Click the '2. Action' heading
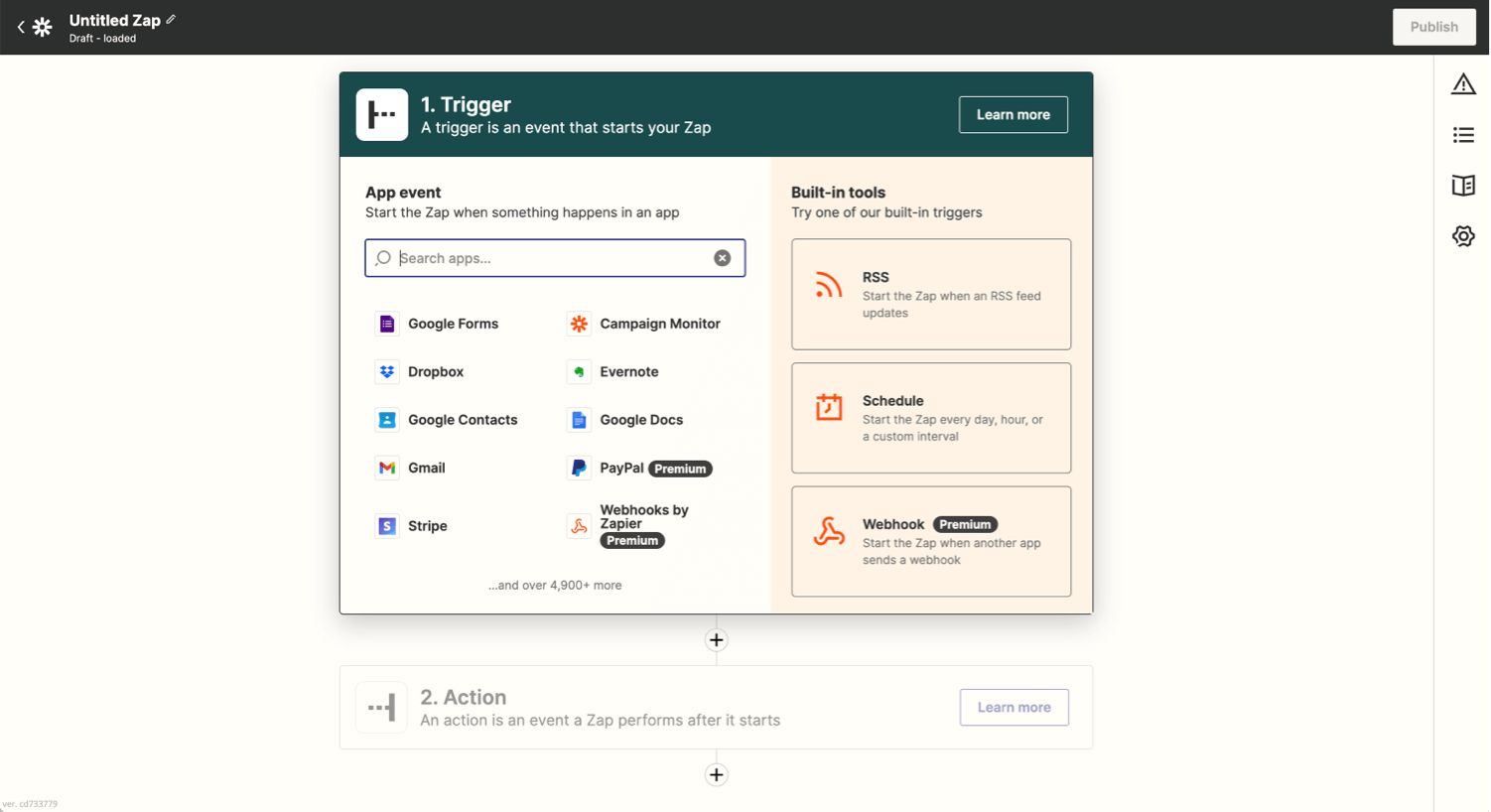The width and height of the screenshot is (1491, 812). (x=464, y=697)
